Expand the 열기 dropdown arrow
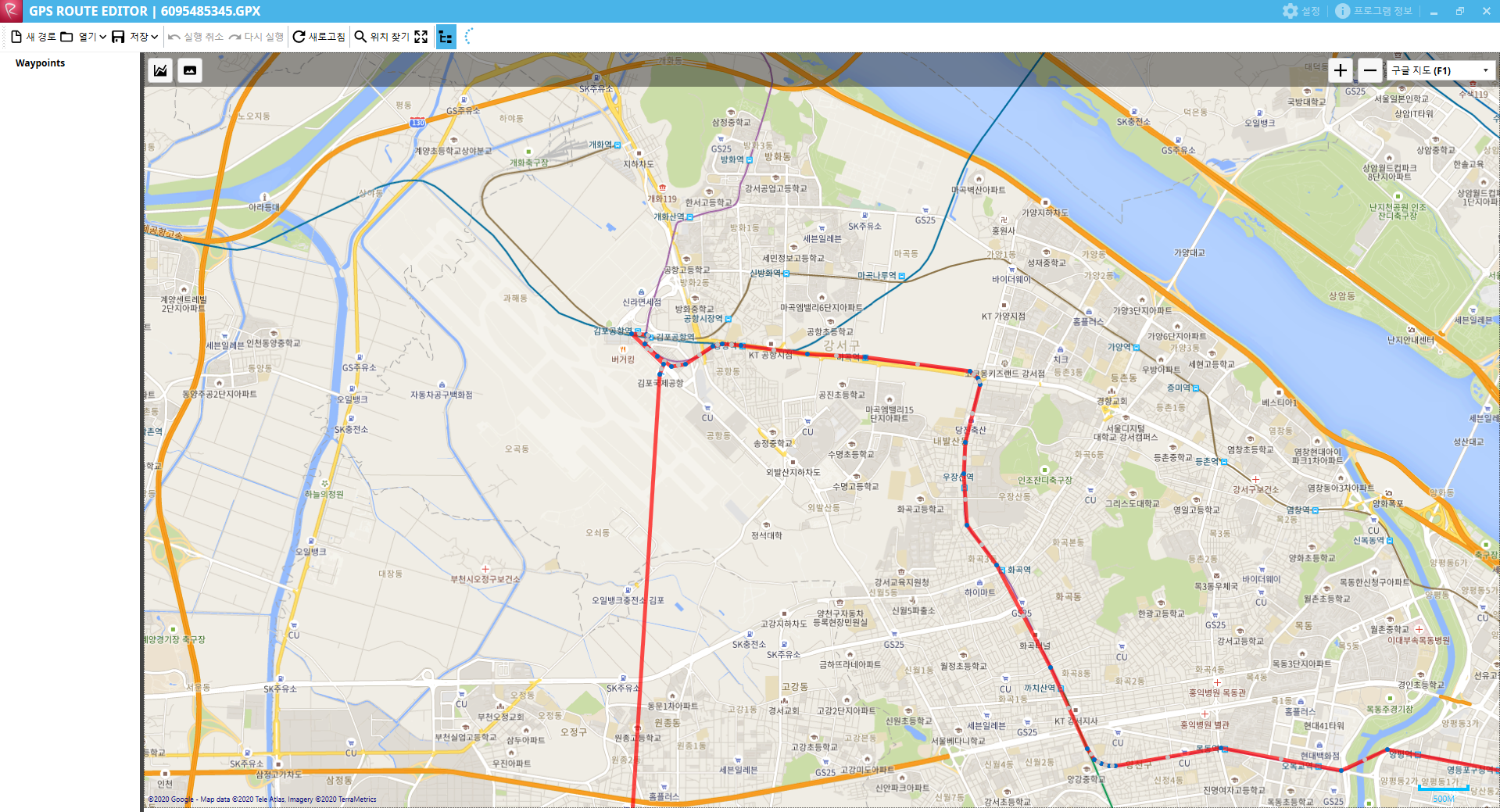 point(102,37)
